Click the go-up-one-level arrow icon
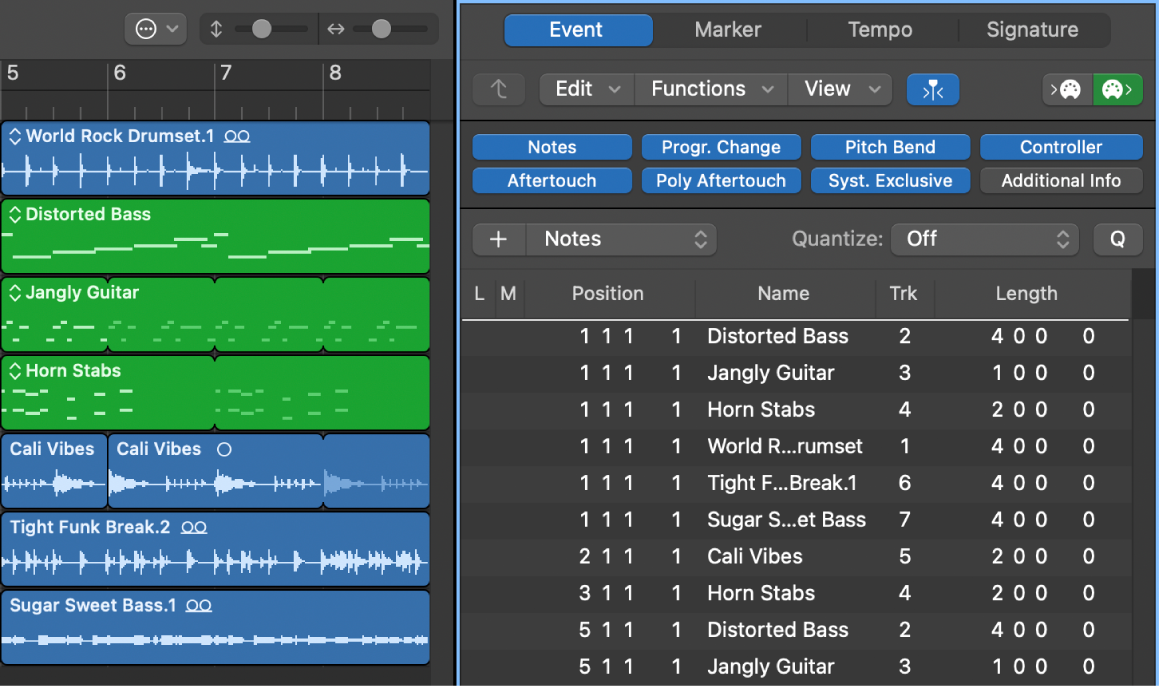The height and width of the screenshot is (686, 1160). (499, 89)
